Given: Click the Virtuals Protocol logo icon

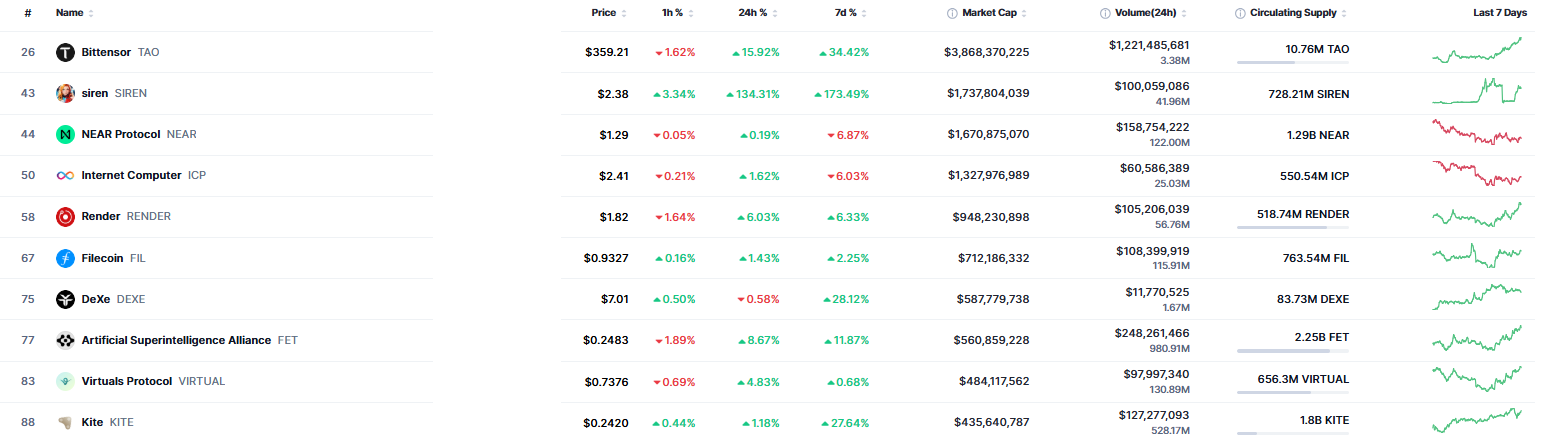Looking at the screenshot, I should click(x=65, y=381).
